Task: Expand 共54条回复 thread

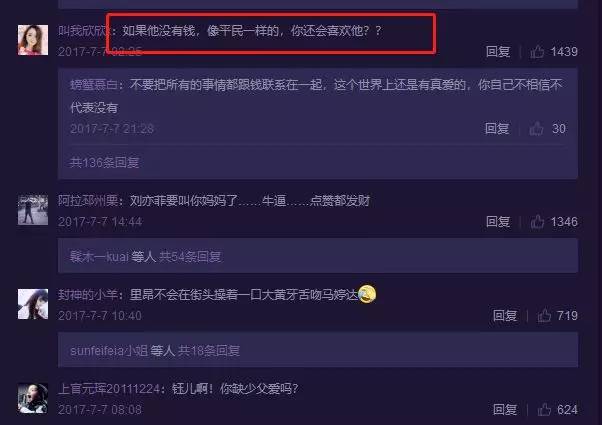Action: click(x=190, y=256)
